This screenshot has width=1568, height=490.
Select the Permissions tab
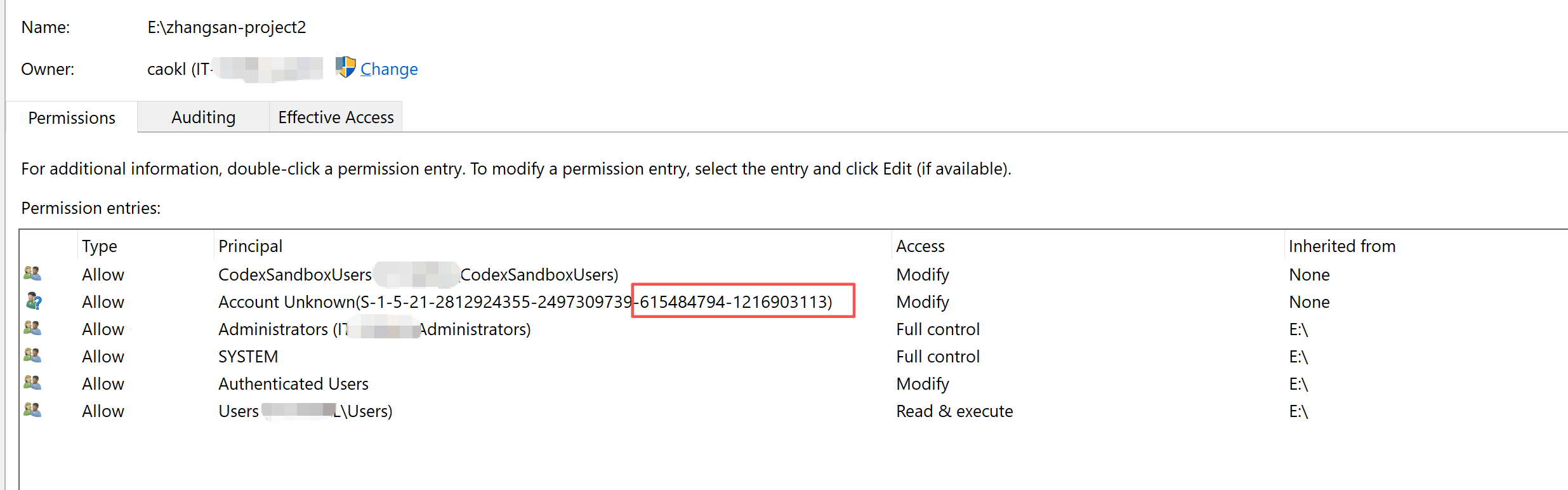pos(72,118)
